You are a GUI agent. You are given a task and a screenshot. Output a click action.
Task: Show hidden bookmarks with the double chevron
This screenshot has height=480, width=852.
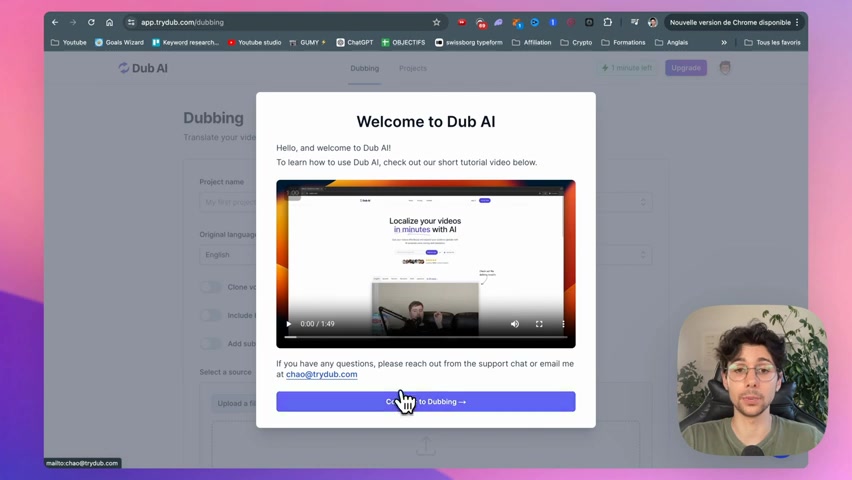[x=724, y=42]
